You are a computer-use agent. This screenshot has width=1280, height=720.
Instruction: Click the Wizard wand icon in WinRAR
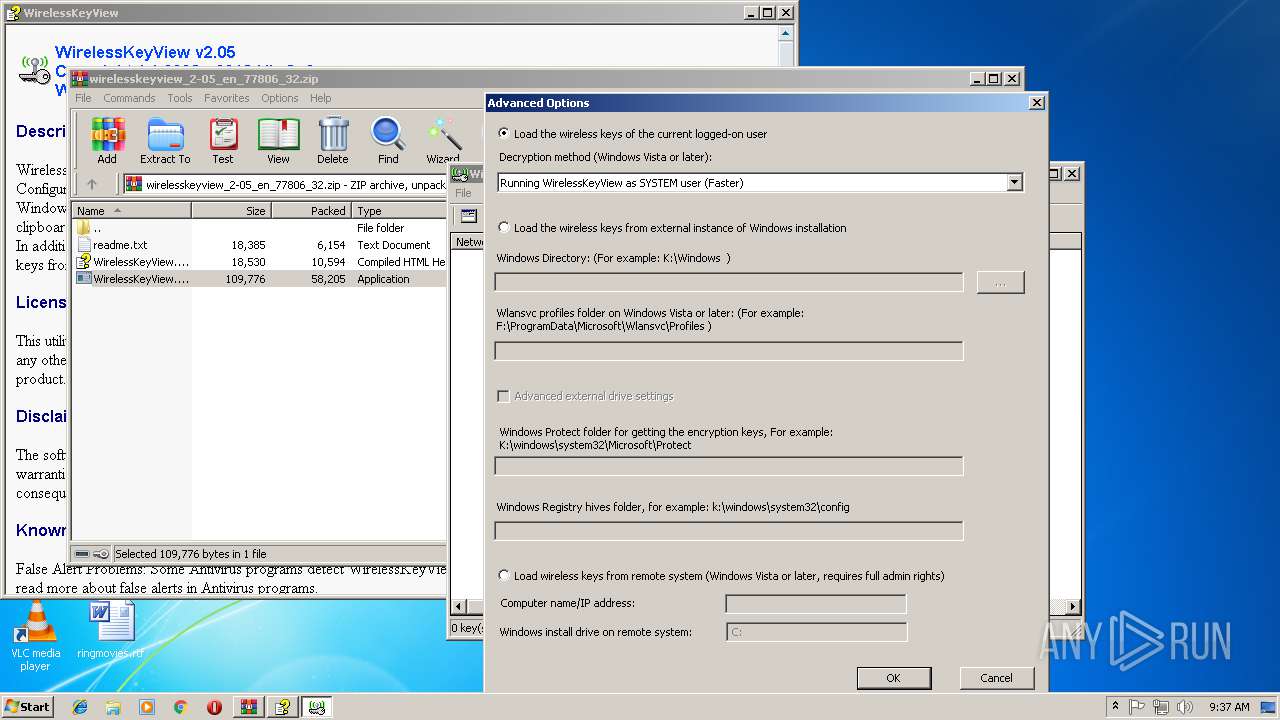(x=443, y=141)
